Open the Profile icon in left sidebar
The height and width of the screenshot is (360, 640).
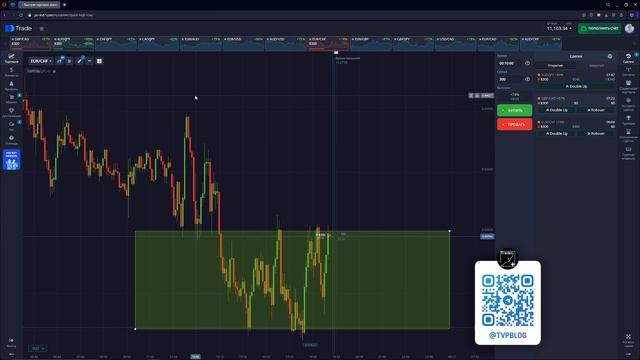click(11, 85)
